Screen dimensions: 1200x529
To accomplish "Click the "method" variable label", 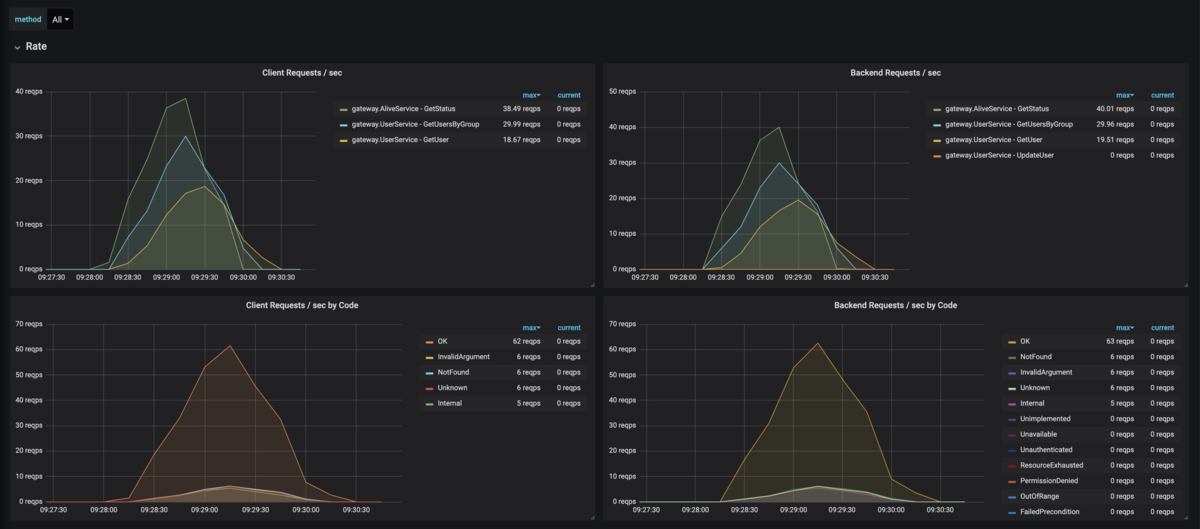I will click(x=28, y=19).
